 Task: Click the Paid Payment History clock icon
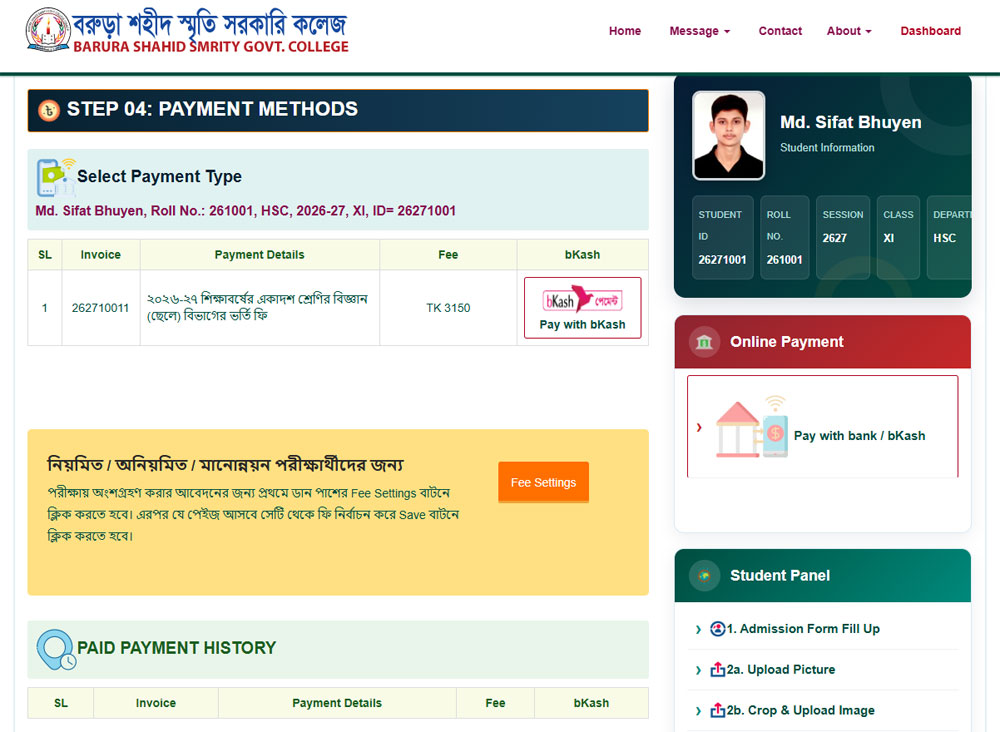[56, 649]
